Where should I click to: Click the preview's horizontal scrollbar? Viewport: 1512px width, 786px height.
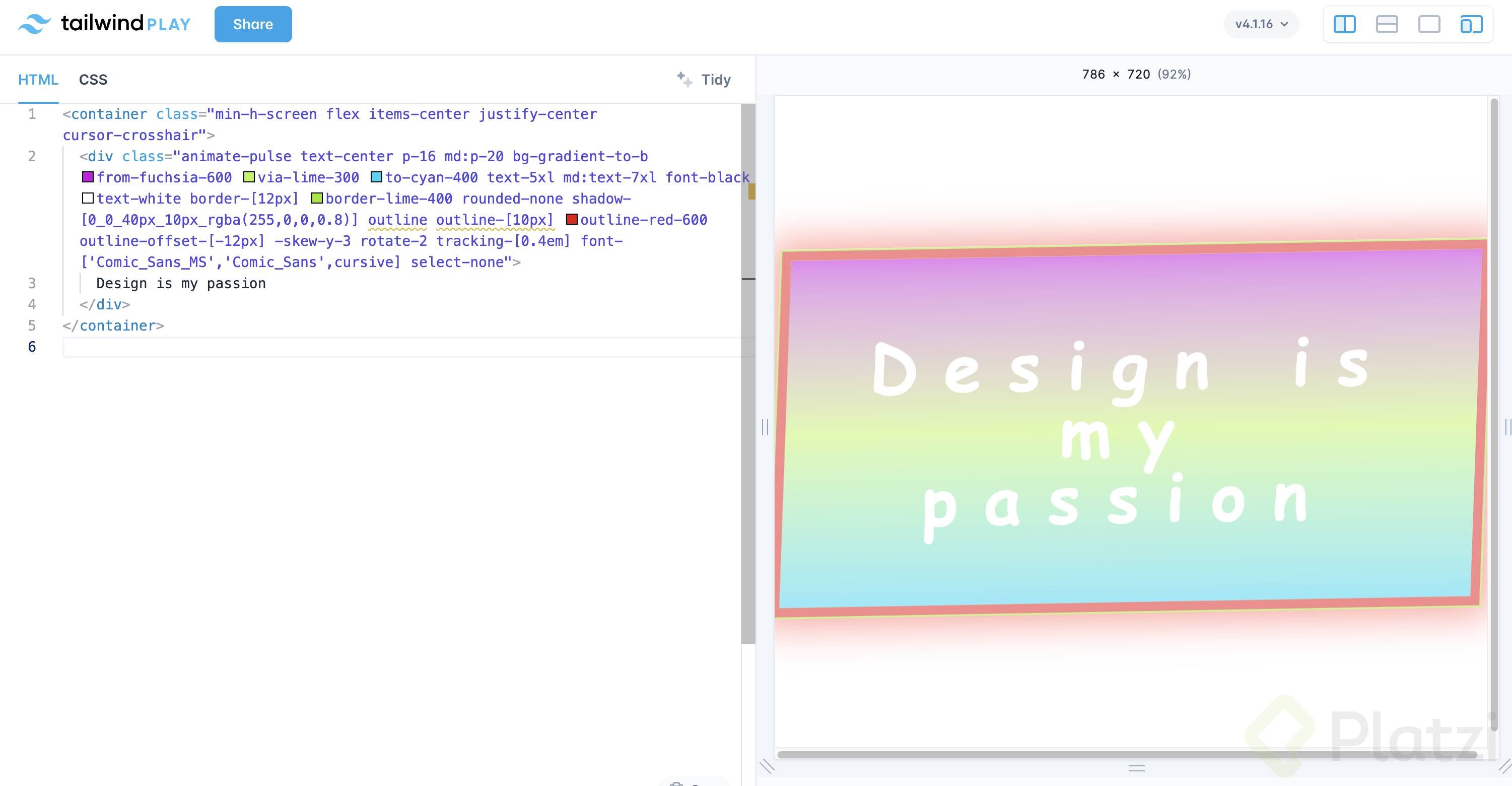pos(1127,754)
